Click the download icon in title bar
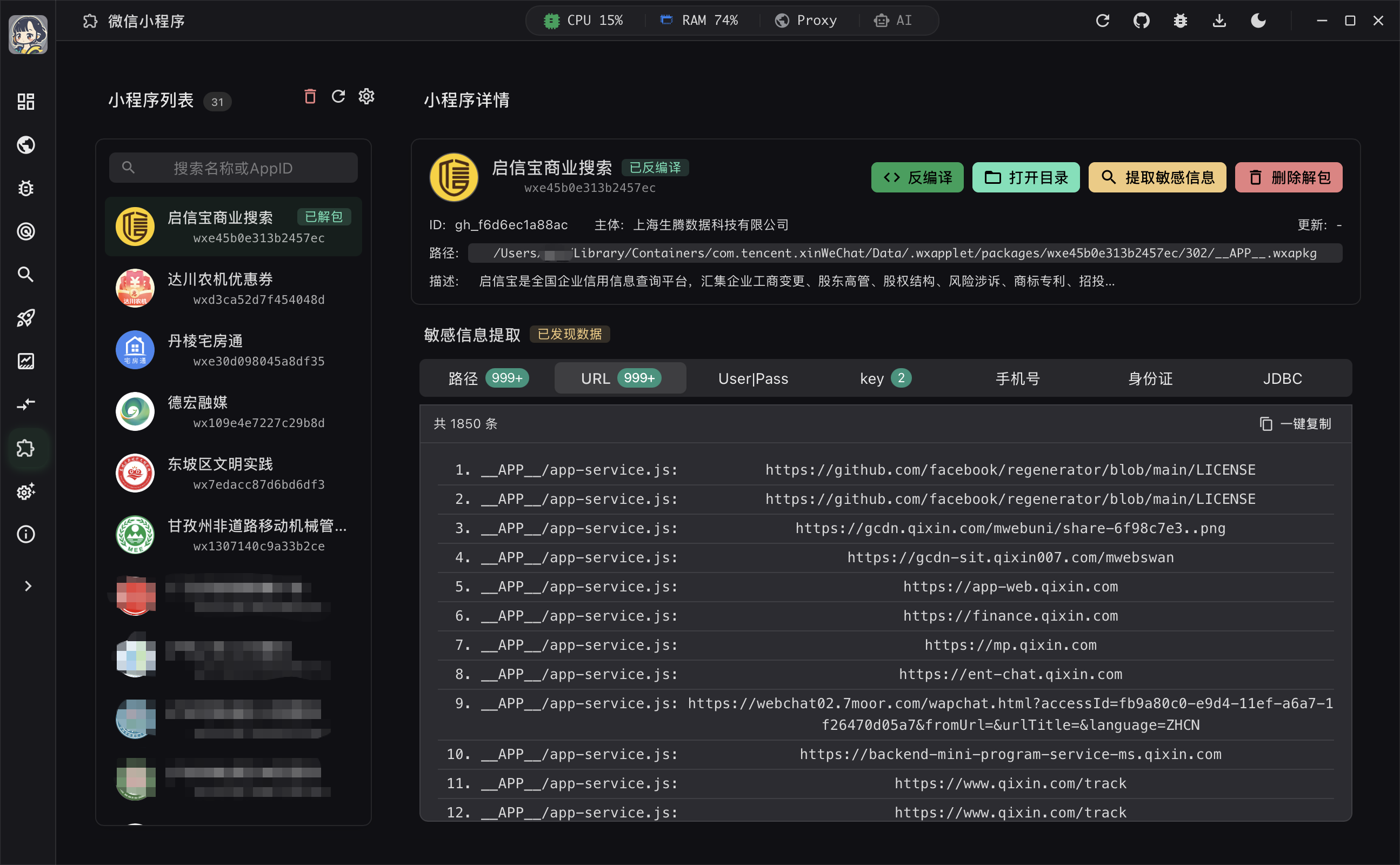Image resolution: width=1400 pixels, height=865 pixels. 1219,21
